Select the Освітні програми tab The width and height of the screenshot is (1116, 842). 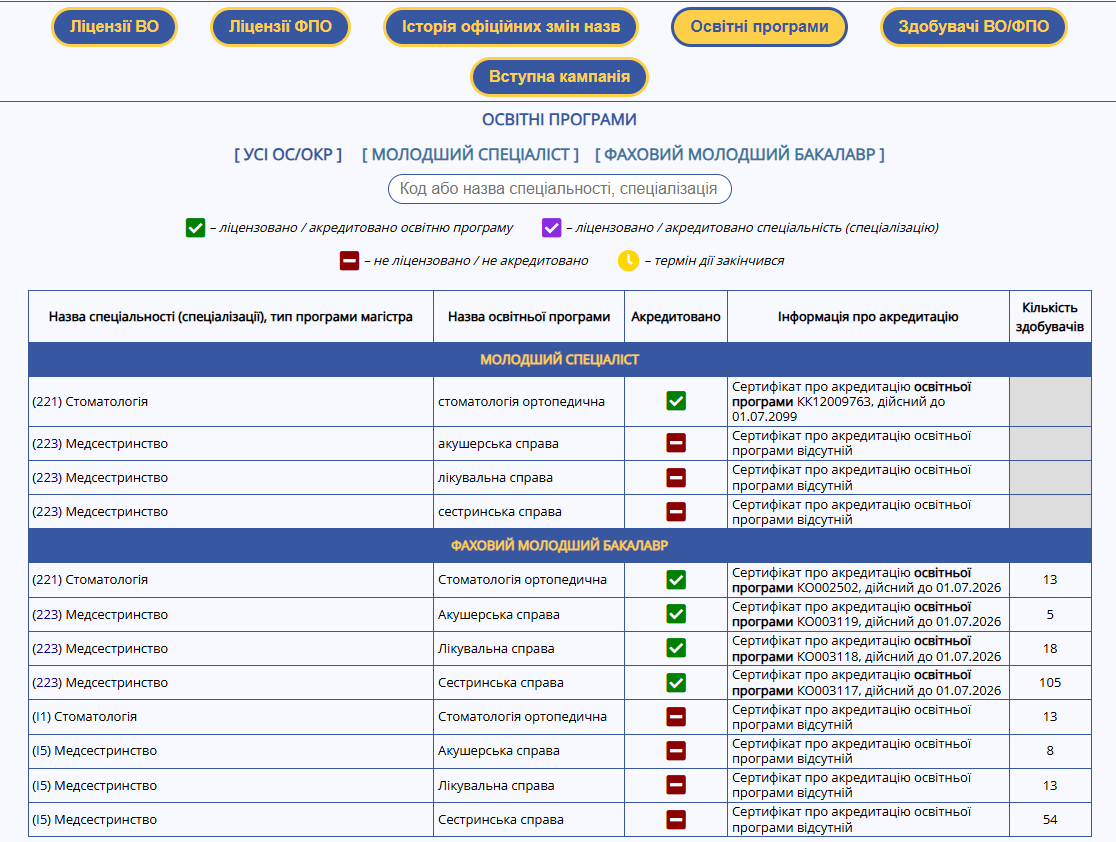tap(759, 27)
